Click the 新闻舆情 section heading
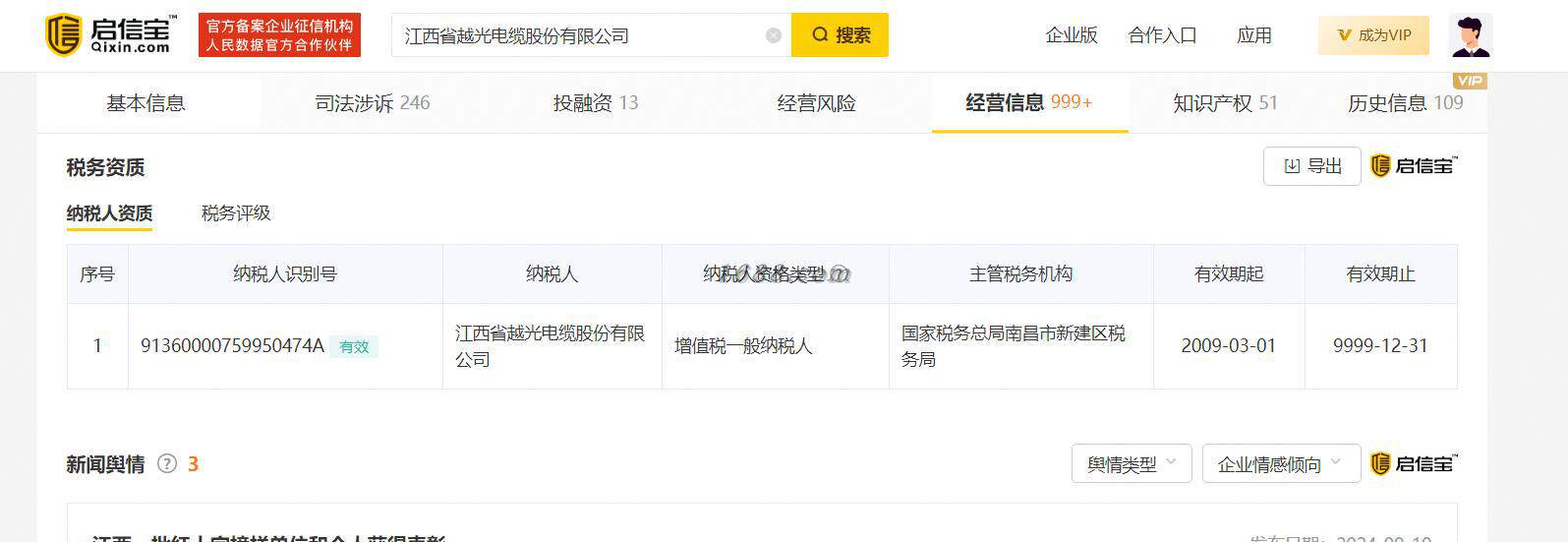 (105, 464)
